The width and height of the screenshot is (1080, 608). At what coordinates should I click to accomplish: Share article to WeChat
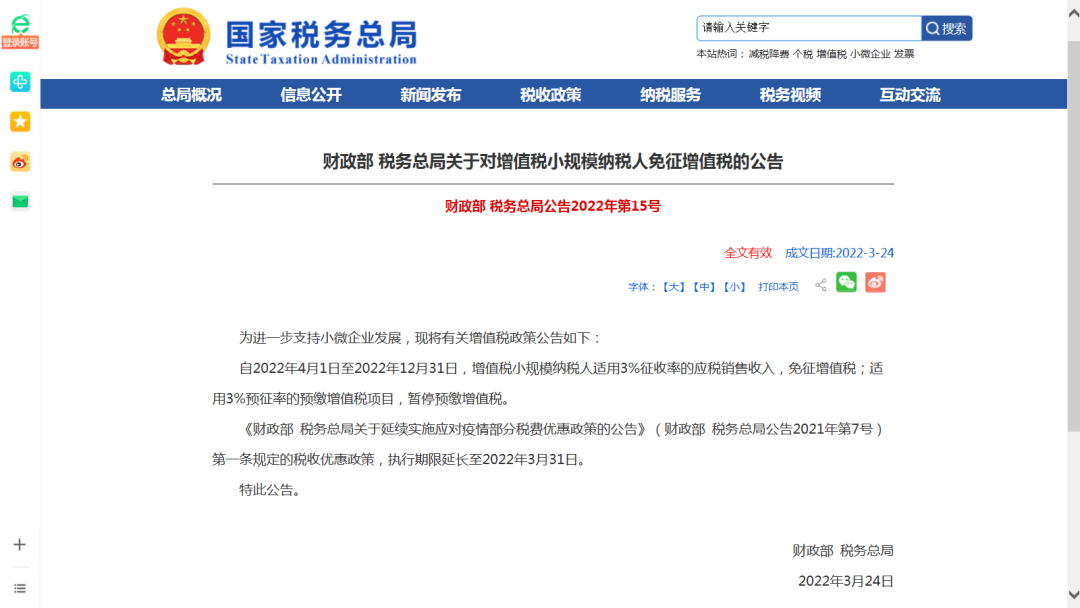tap(847, 282)
